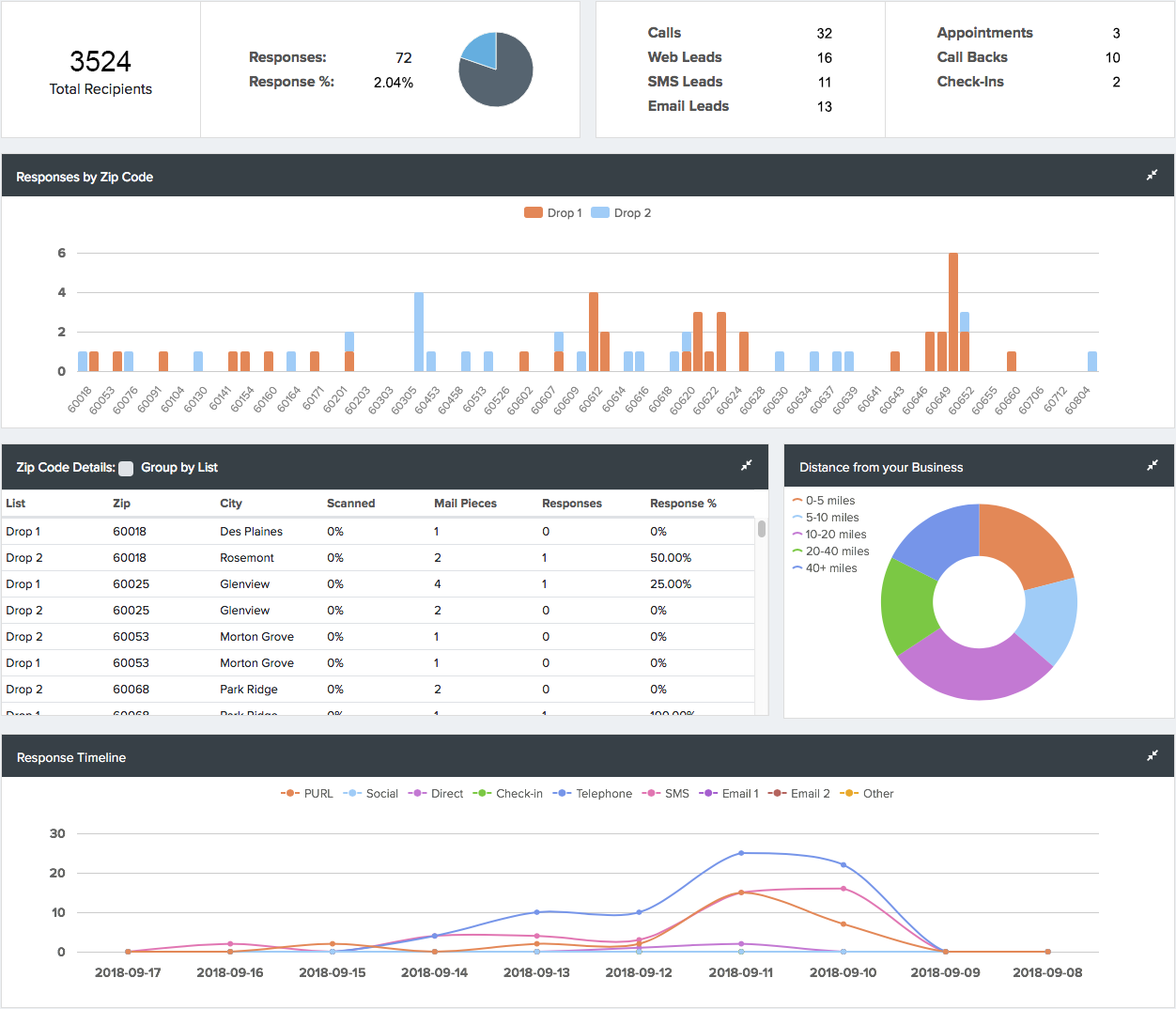Sort table by Mail Pieces column
This screenshot has width=1176, height=1009.
click(465, 504)
